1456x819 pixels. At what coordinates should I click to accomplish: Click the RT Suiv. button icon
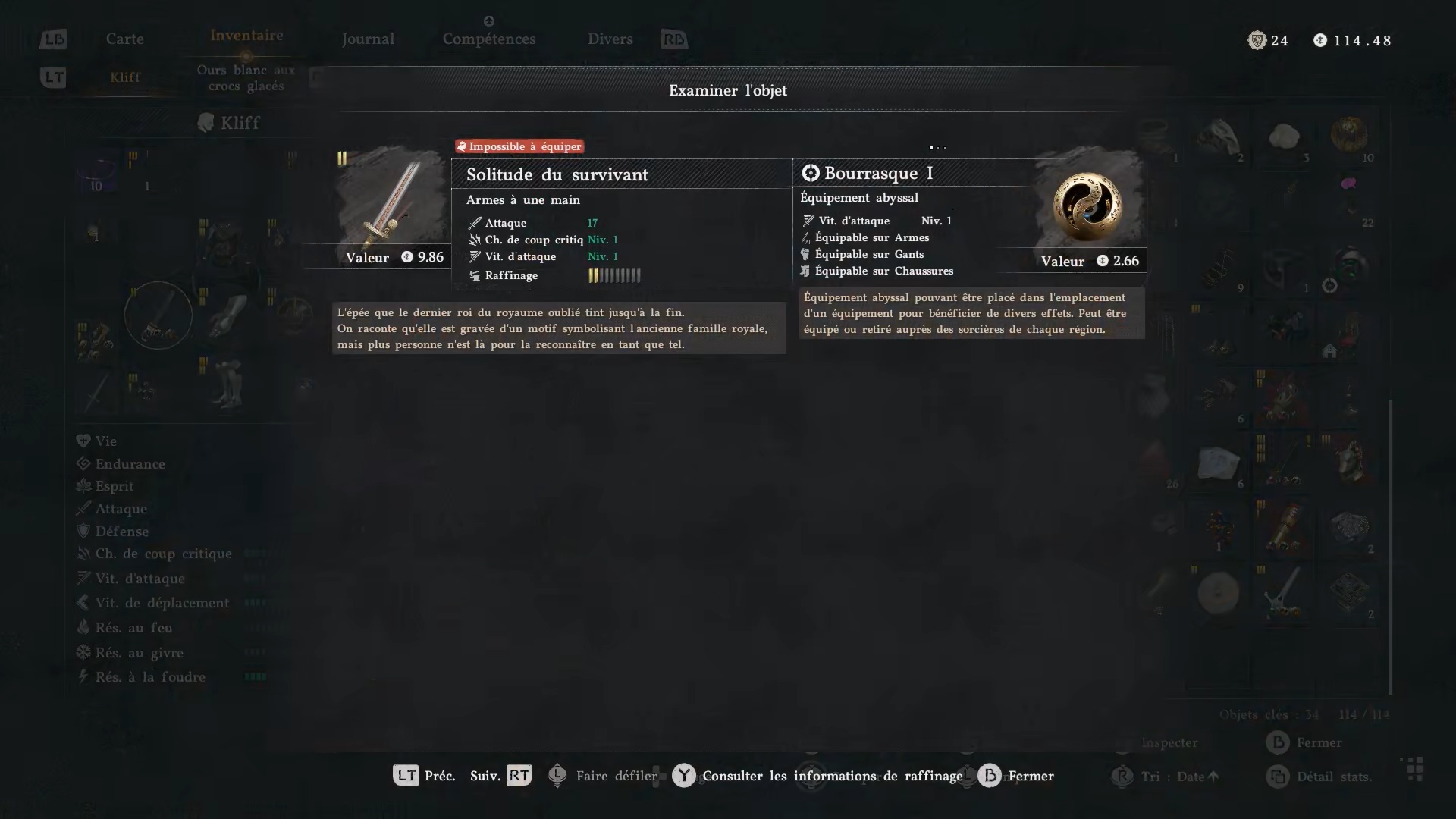coord(519,775)
